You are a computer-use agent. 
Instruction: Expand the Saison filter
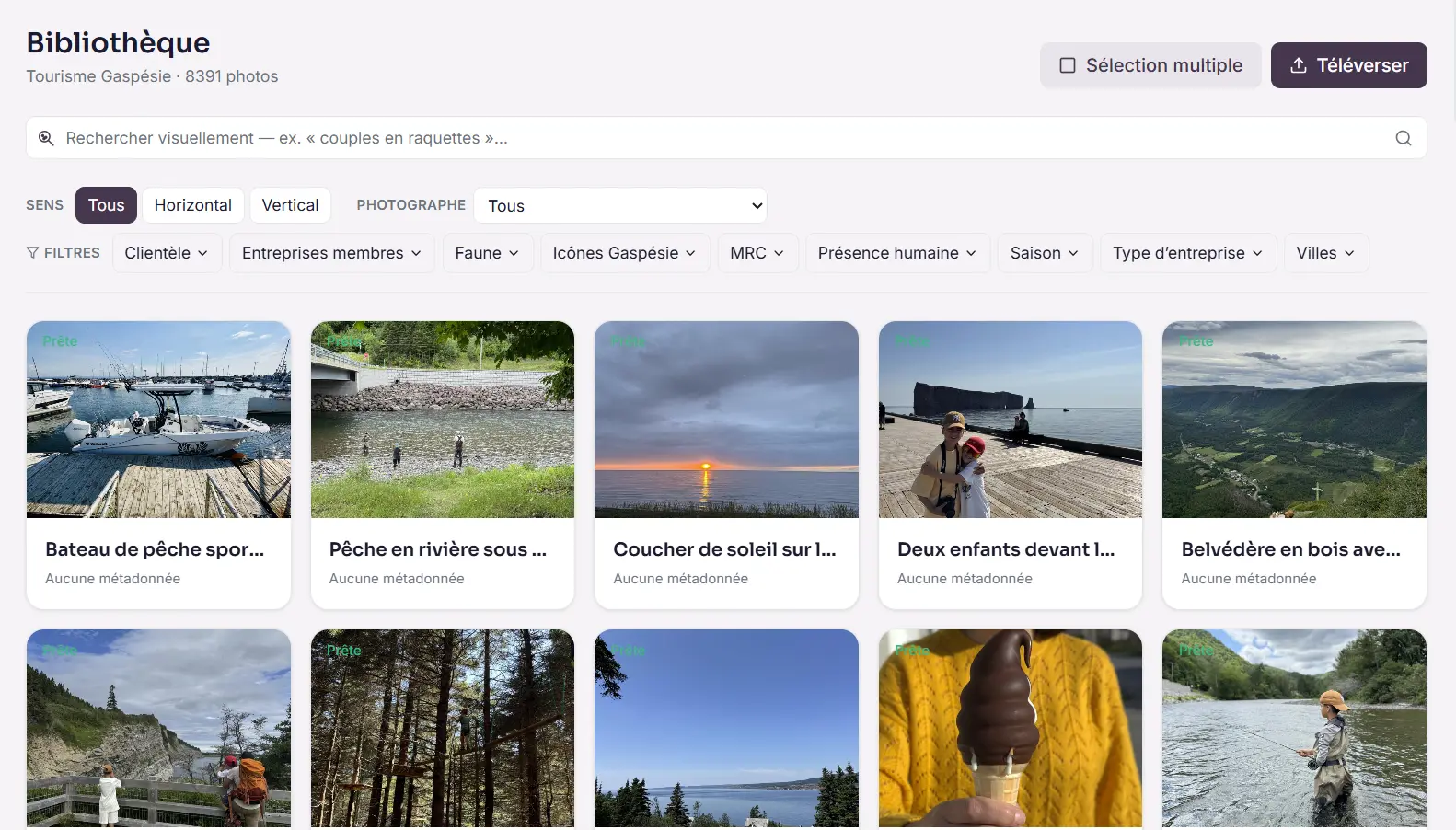coord(1045,253)
